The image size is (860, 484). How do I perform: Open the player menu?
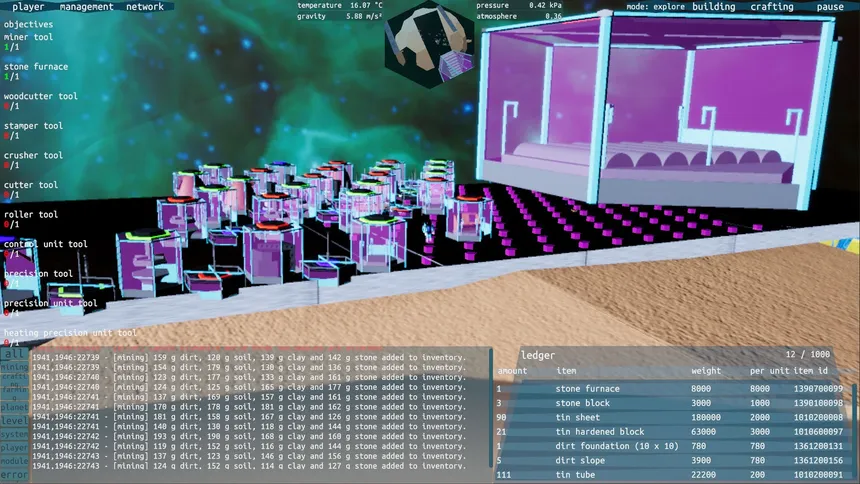(x=28, y=7)
